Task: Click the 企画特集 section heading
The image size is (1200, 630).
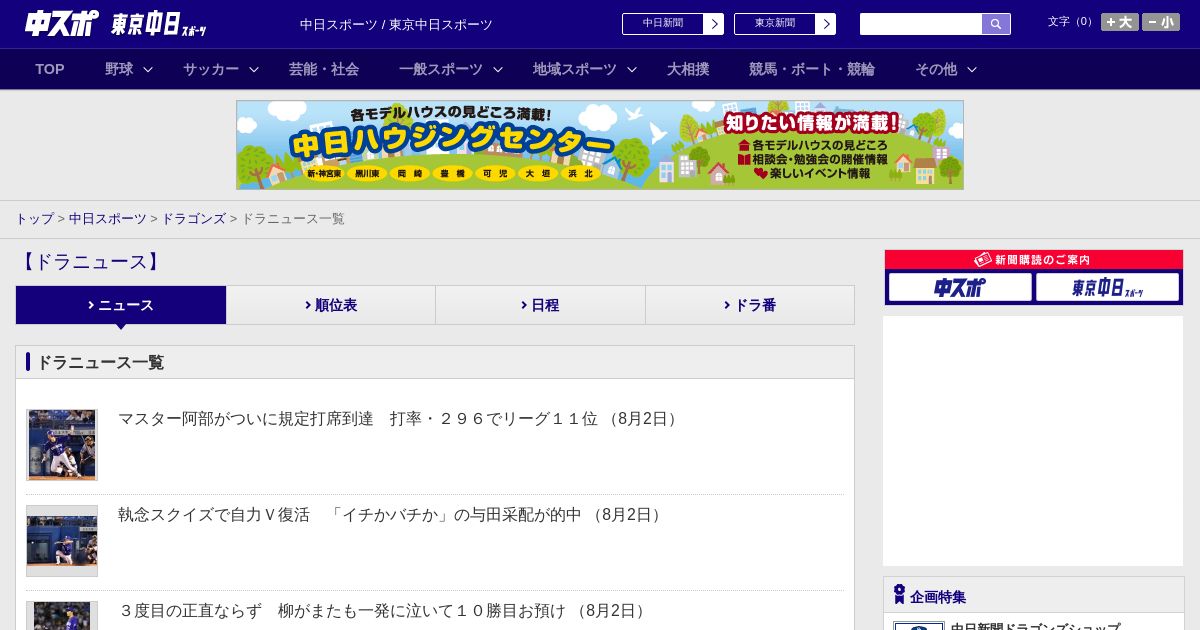Action: tap(938, 597)
